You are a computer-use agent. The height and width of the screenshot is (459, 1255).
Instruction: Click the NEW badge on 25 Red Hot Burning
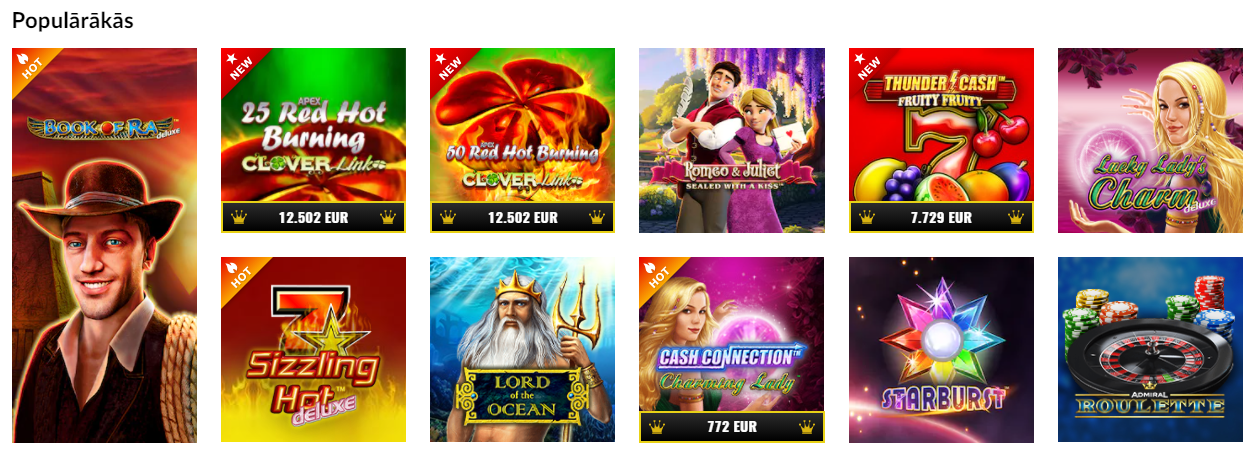click(237, 65)
